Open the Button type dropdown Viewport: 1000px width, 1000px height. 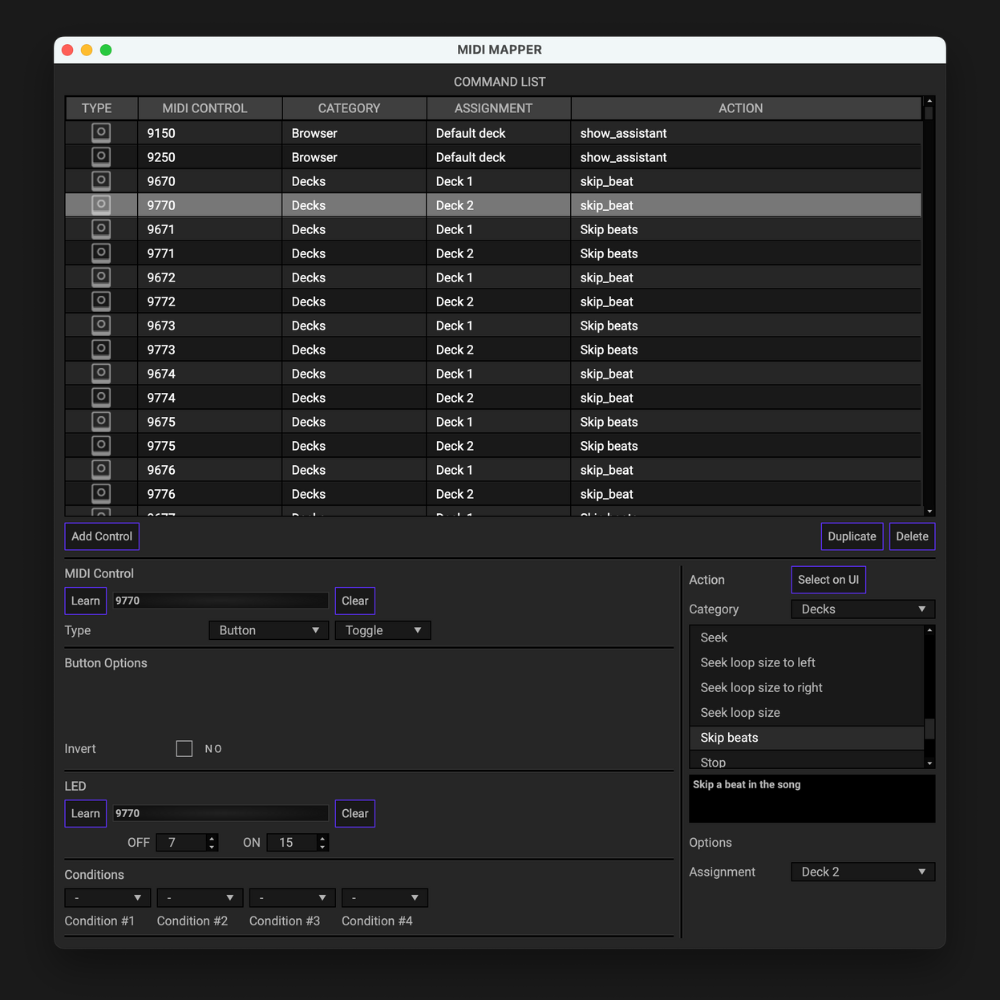[x=268, y=631]
